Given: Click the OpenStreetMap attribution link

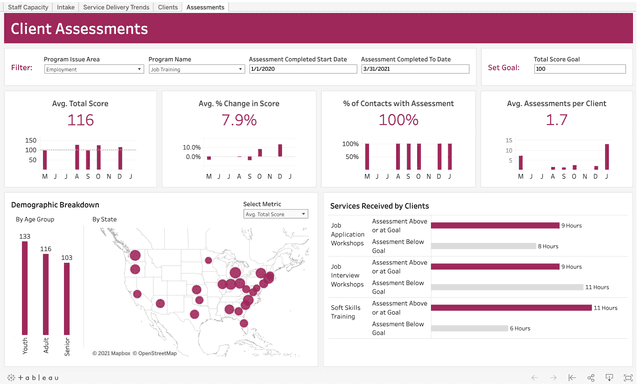Looking at the screenshot, I should [155, 353].
